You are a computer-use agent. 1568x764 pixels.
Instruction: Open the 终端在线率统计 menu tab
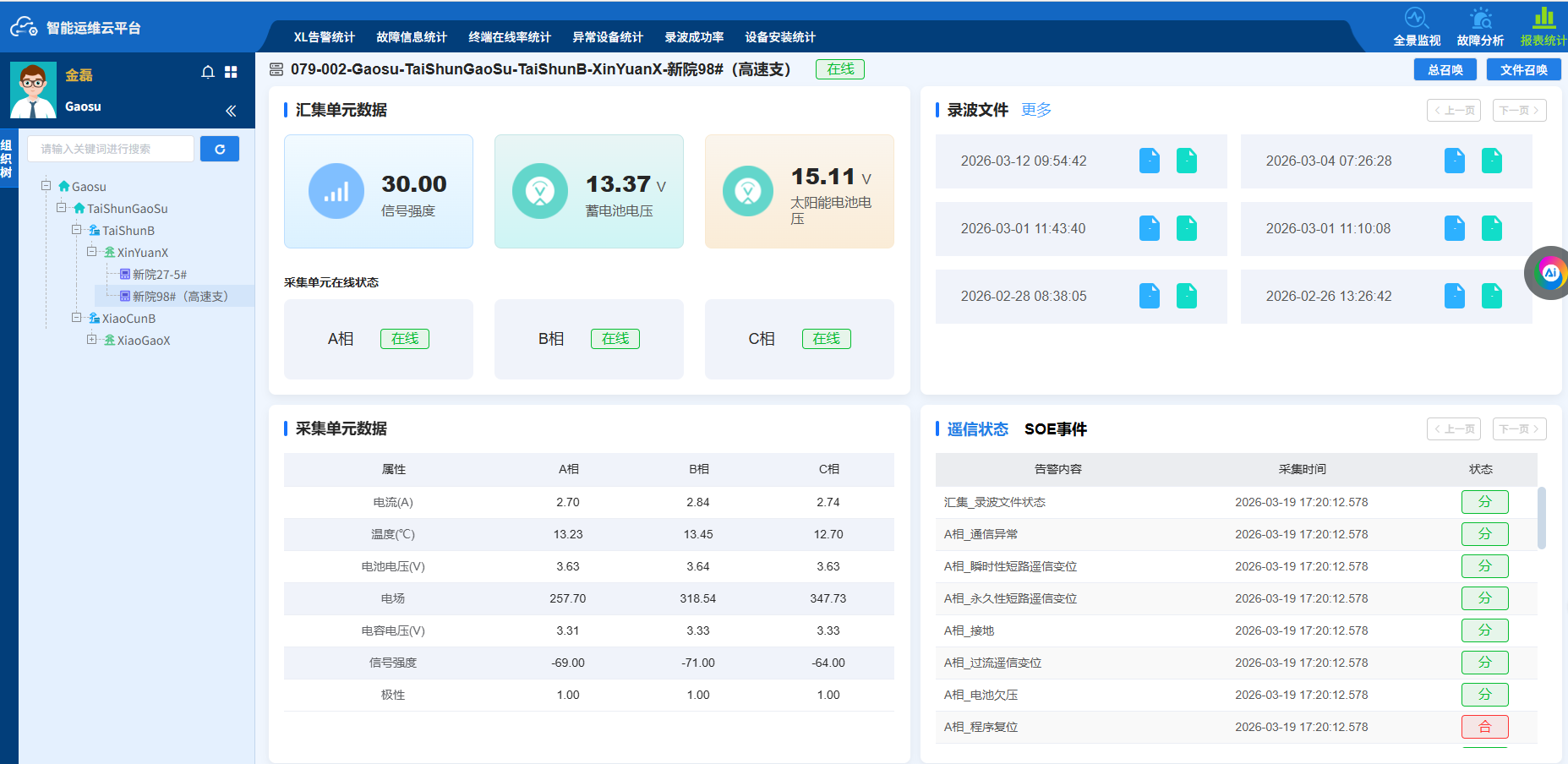point(510,37)
